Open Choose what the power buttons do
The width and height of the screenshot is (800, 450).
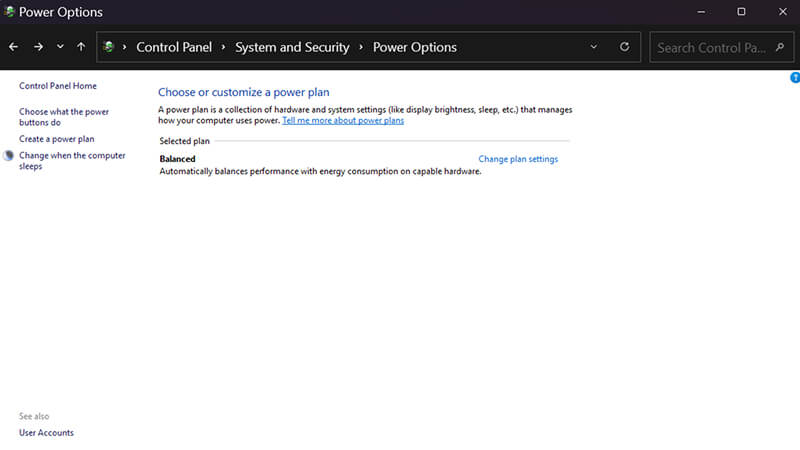(64, 117)
